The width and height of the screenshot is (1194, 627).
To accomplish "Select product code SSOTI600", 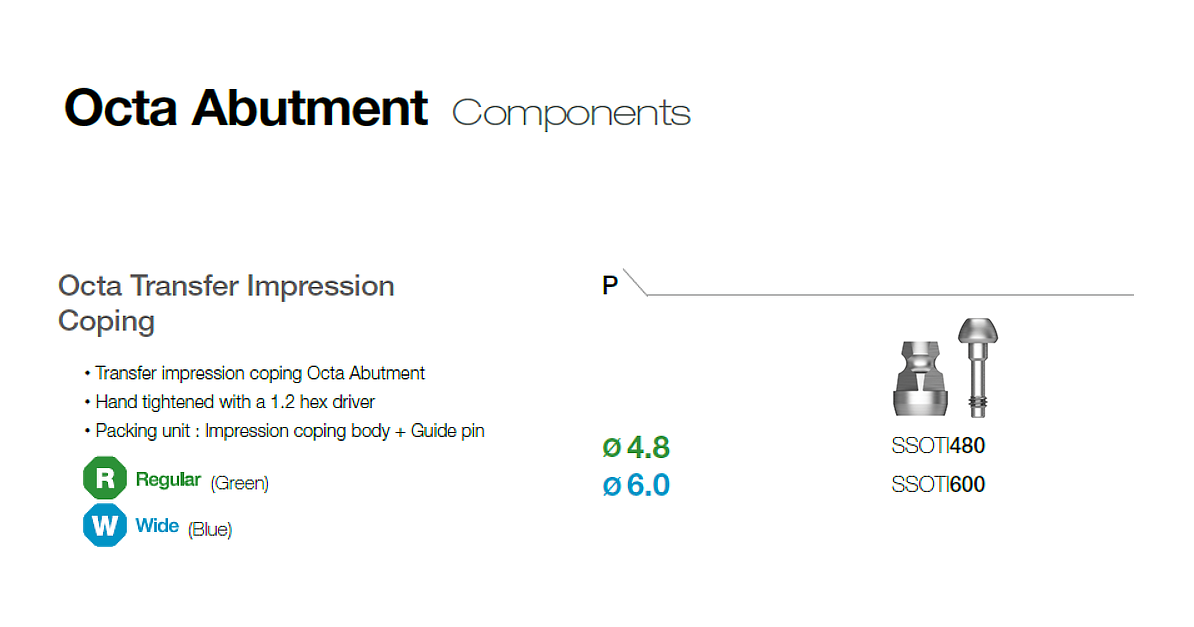I will pyautogui.click(x=937, y=485).
